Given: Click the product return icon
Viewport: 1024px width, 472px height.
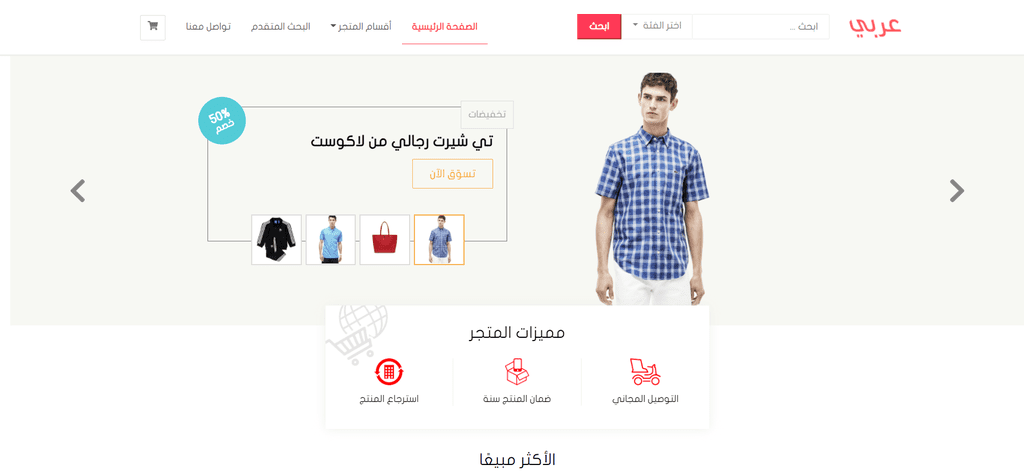Looking at the screenshot, I should click(x=389, y=372).
